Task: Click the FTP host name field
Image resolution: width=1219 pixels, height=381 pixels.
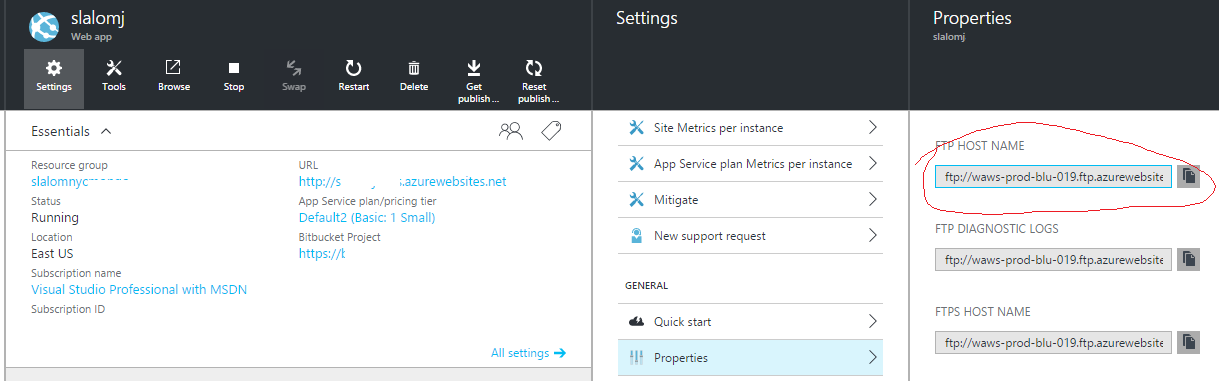Action: (x=1053, y=176)
